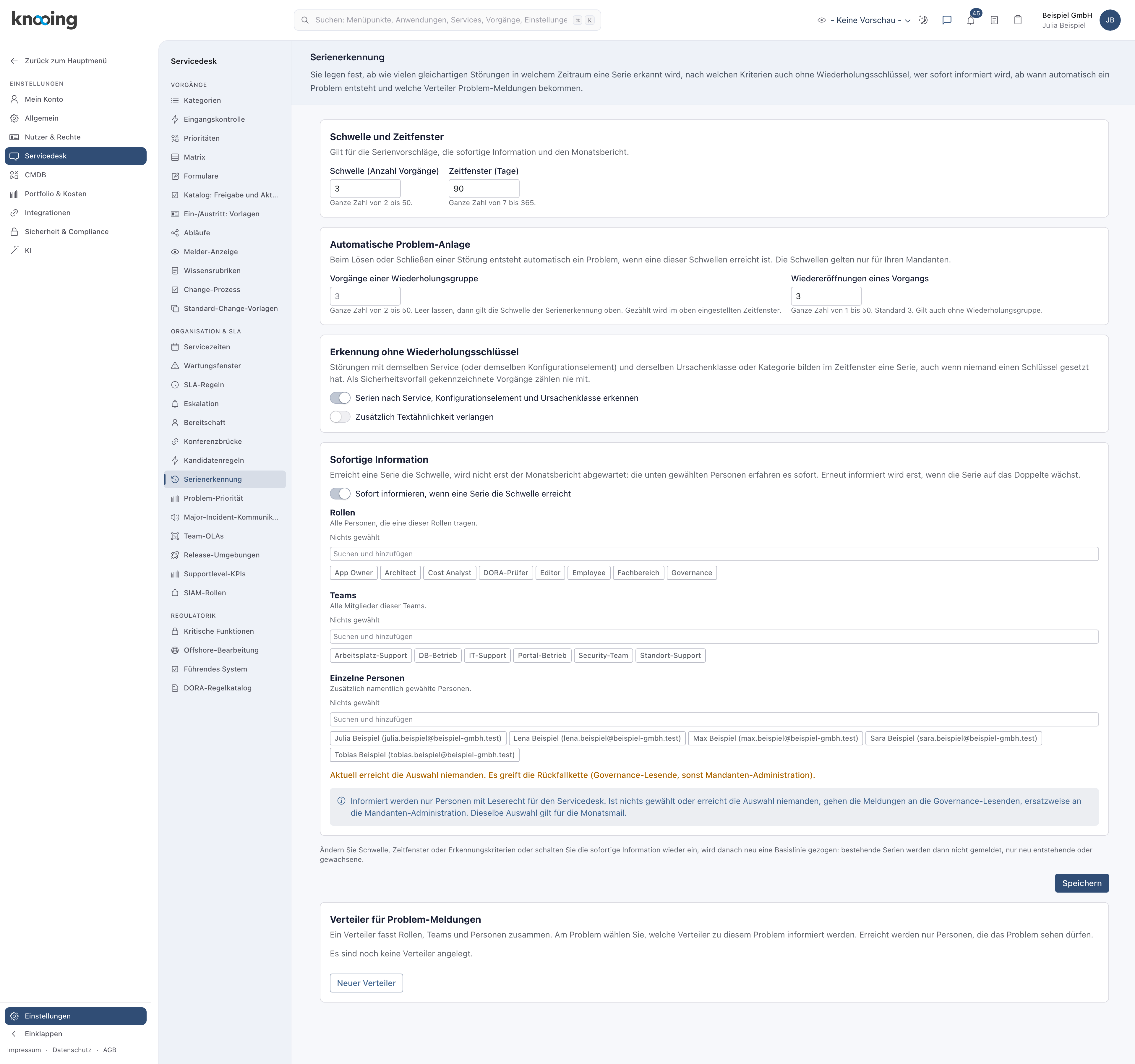1135x1064 pixels.
Task: Open the Datenschutz link
Action: pos(72,1050)
